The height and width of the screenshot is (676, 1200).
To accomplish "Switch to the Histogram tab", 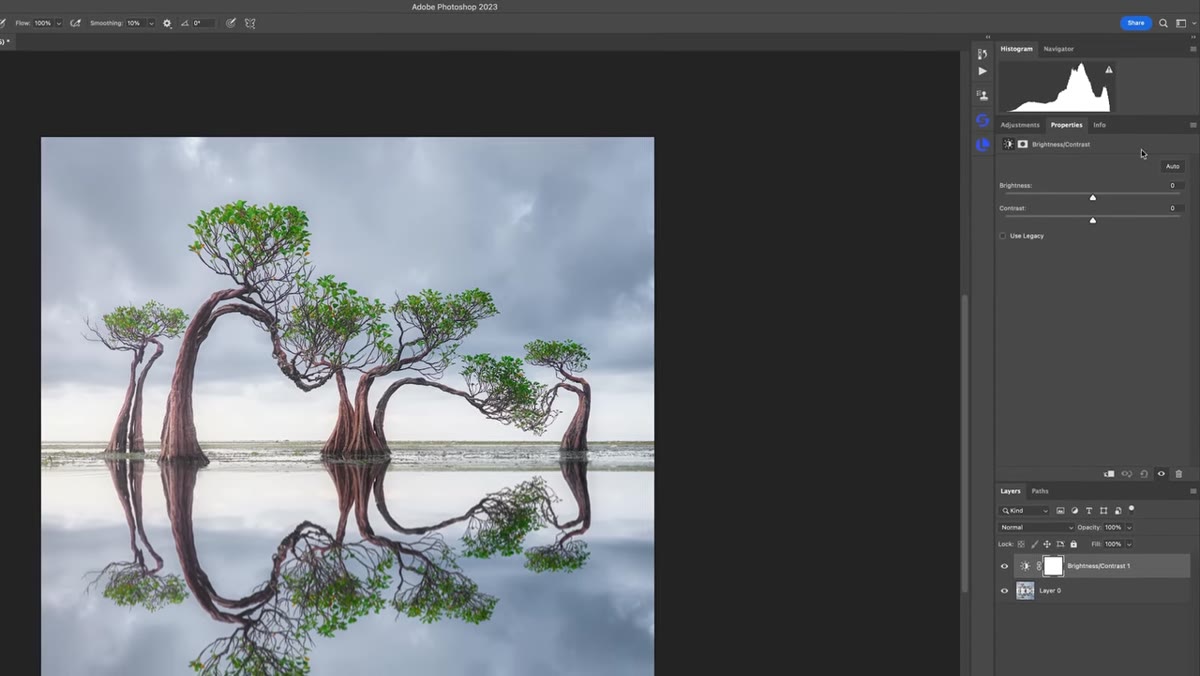I will pos(1016,49).
